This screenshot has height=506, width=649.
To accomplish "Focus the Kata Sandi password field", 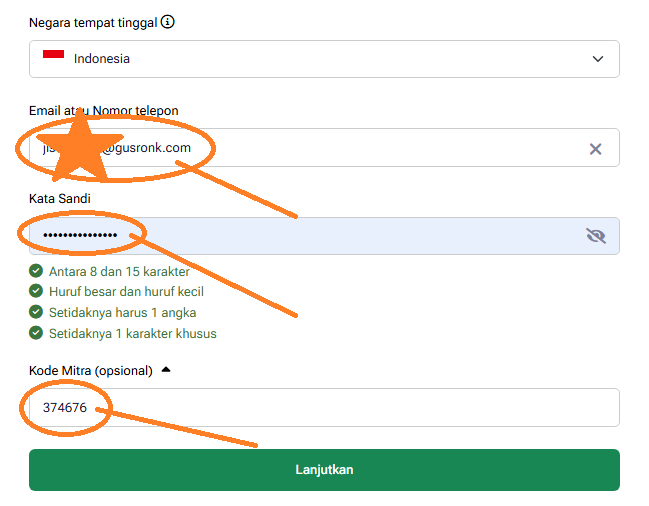I will (350, 236).
